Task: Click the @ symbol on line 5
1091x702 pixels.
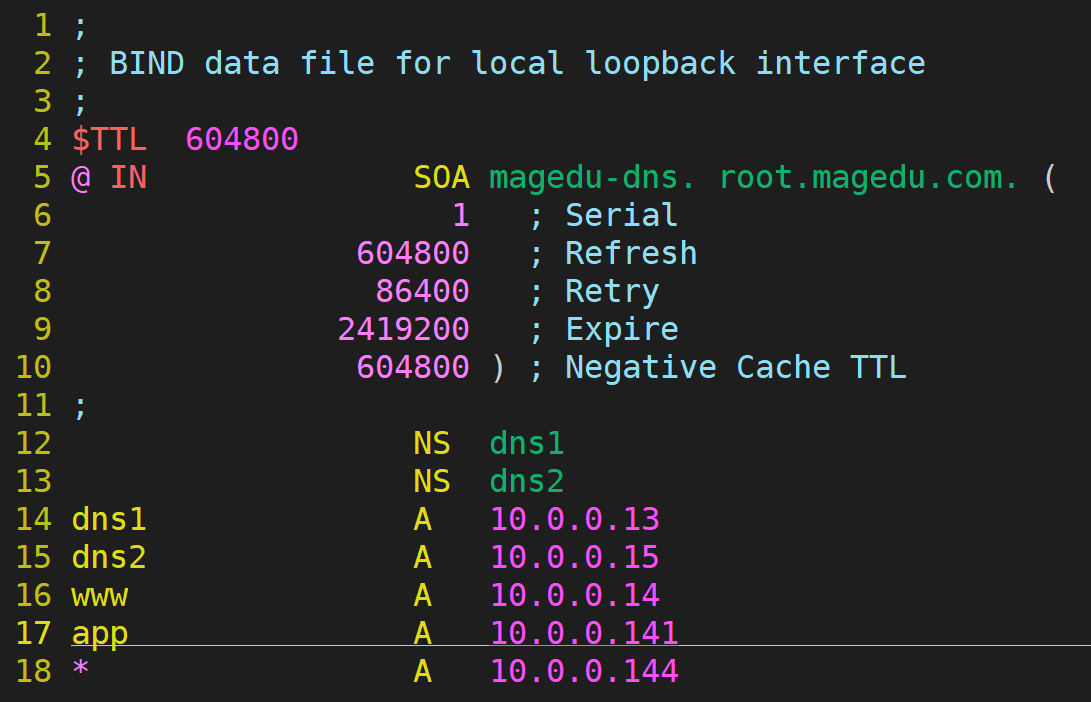Action: click(x=81, y=177)
